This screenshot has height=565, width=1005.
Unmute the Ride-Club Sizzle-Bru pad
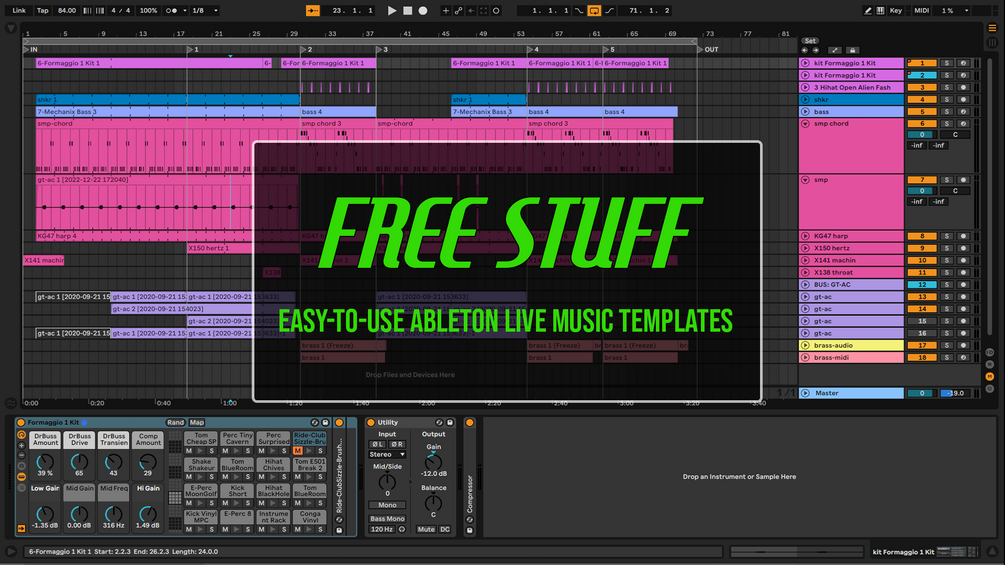(297, 451)
